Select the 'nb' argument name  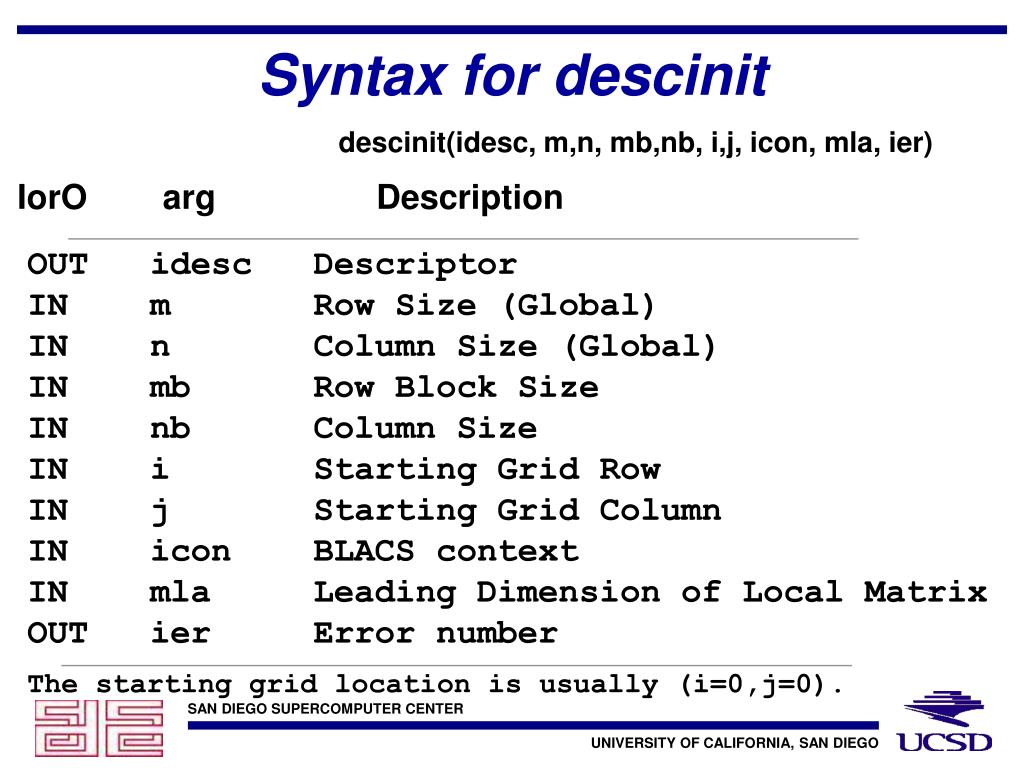[170, 428]
